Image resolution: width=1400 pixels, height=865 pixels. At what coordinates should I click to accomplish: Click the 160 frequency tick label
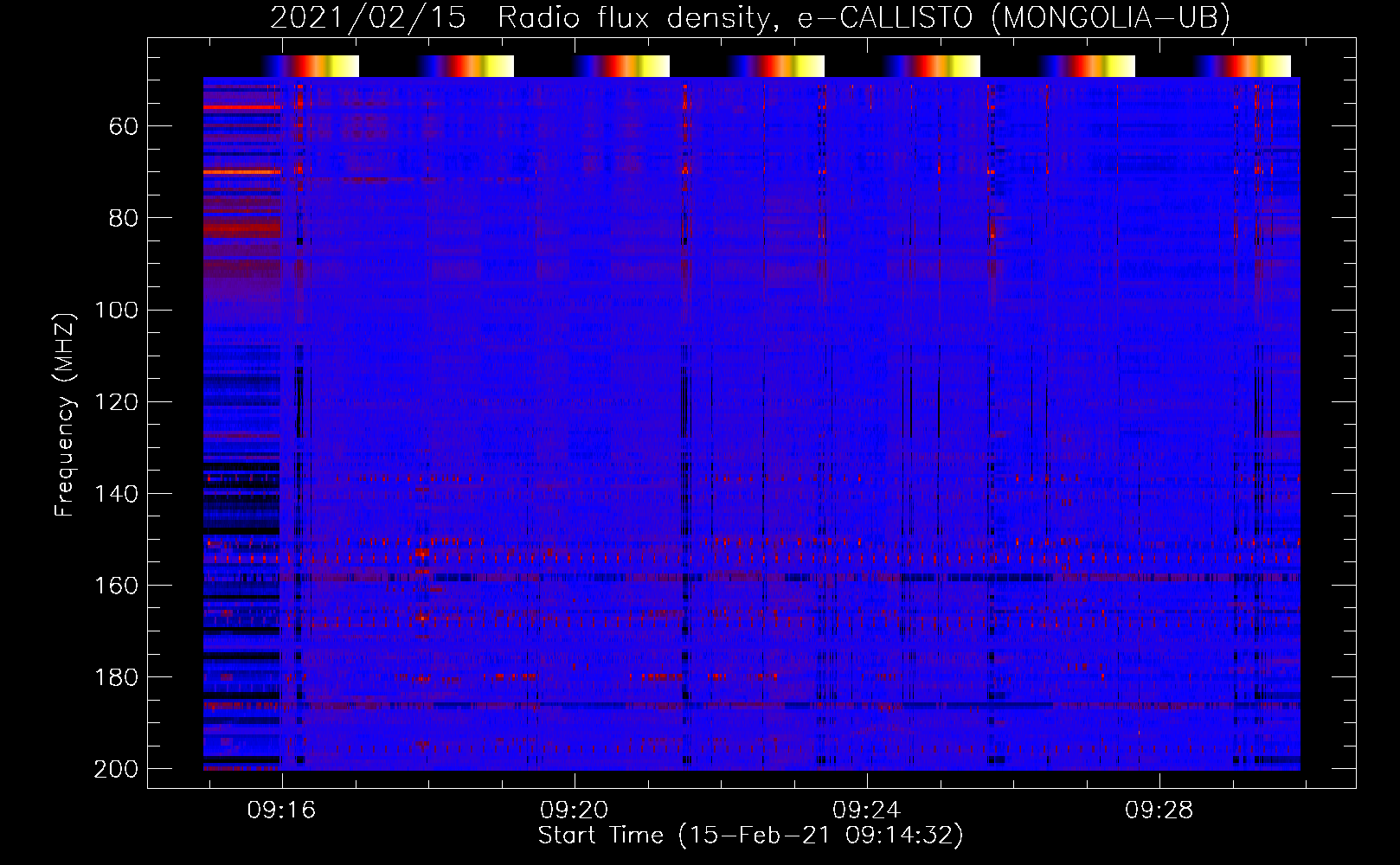(116, 585)
